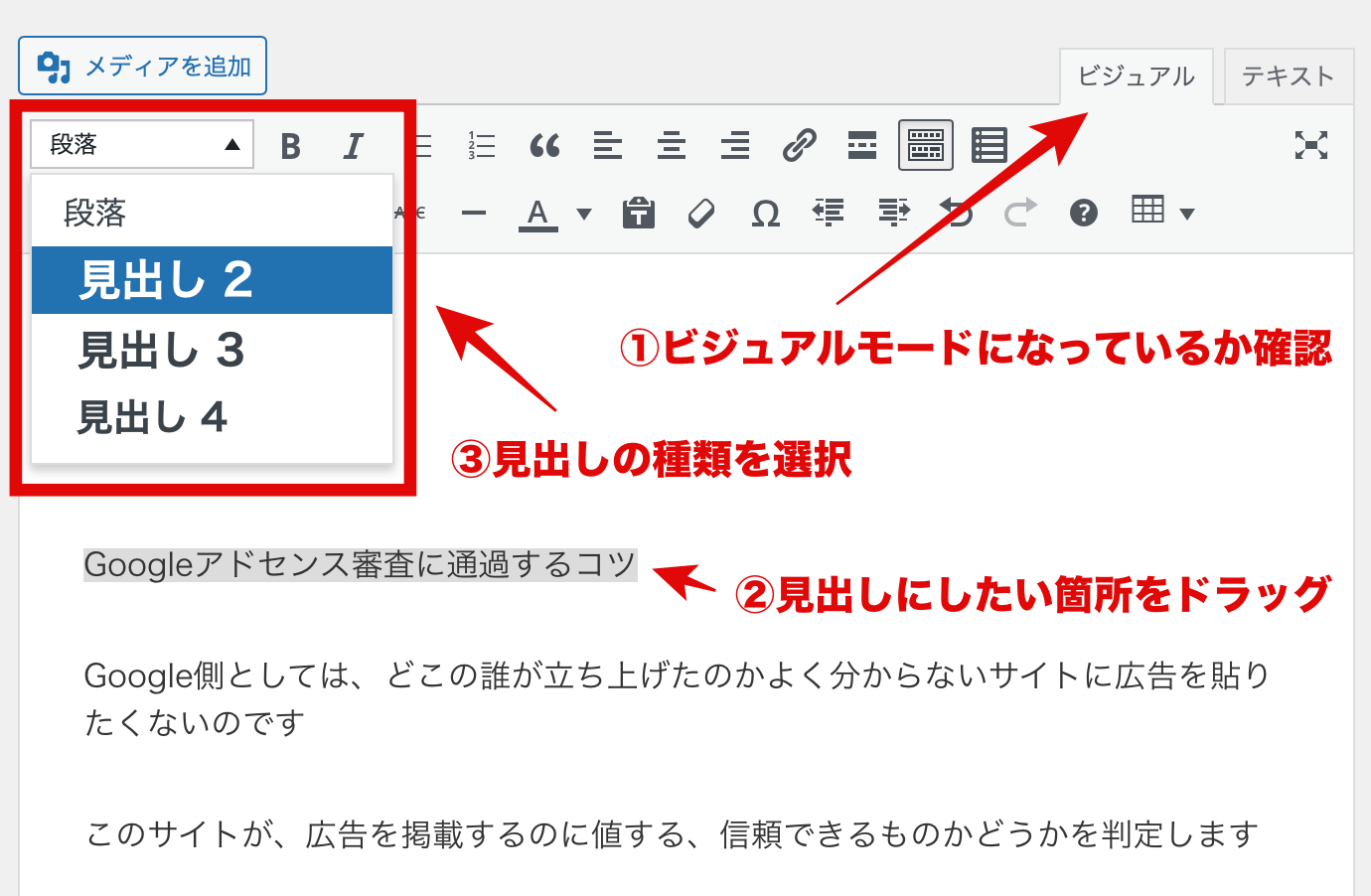Click the paste as text clipboard icon
The width and height of the screenshot is (1371, 896).
pyautogui.click(x=638, y=213)
